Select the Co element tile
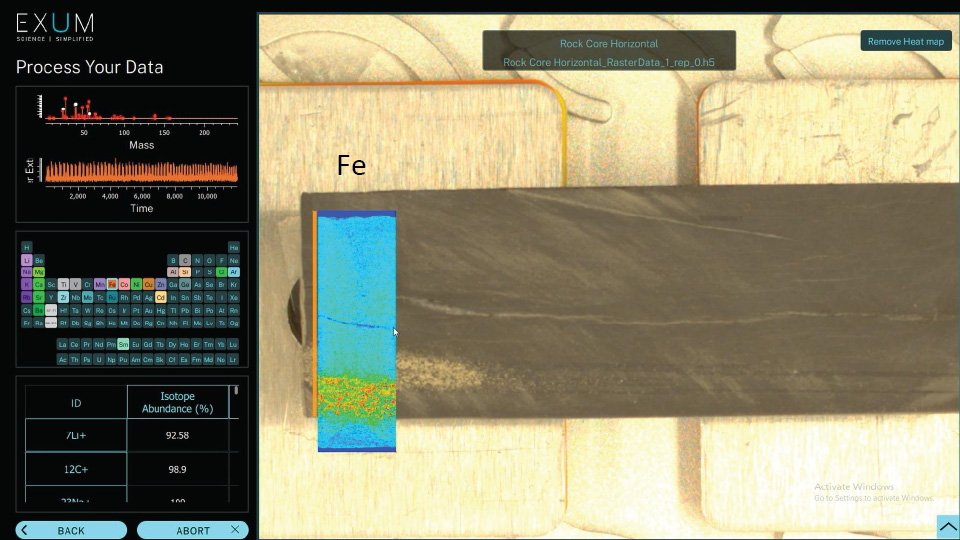The image size is (960, 540). (124, 284)
